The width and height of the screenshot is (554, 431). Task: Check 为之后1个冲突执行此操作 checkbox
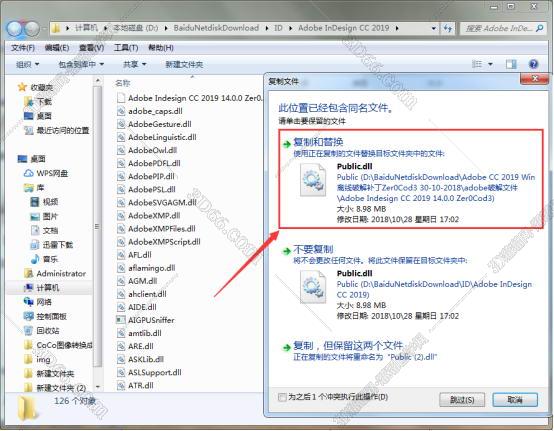(282, 397)
